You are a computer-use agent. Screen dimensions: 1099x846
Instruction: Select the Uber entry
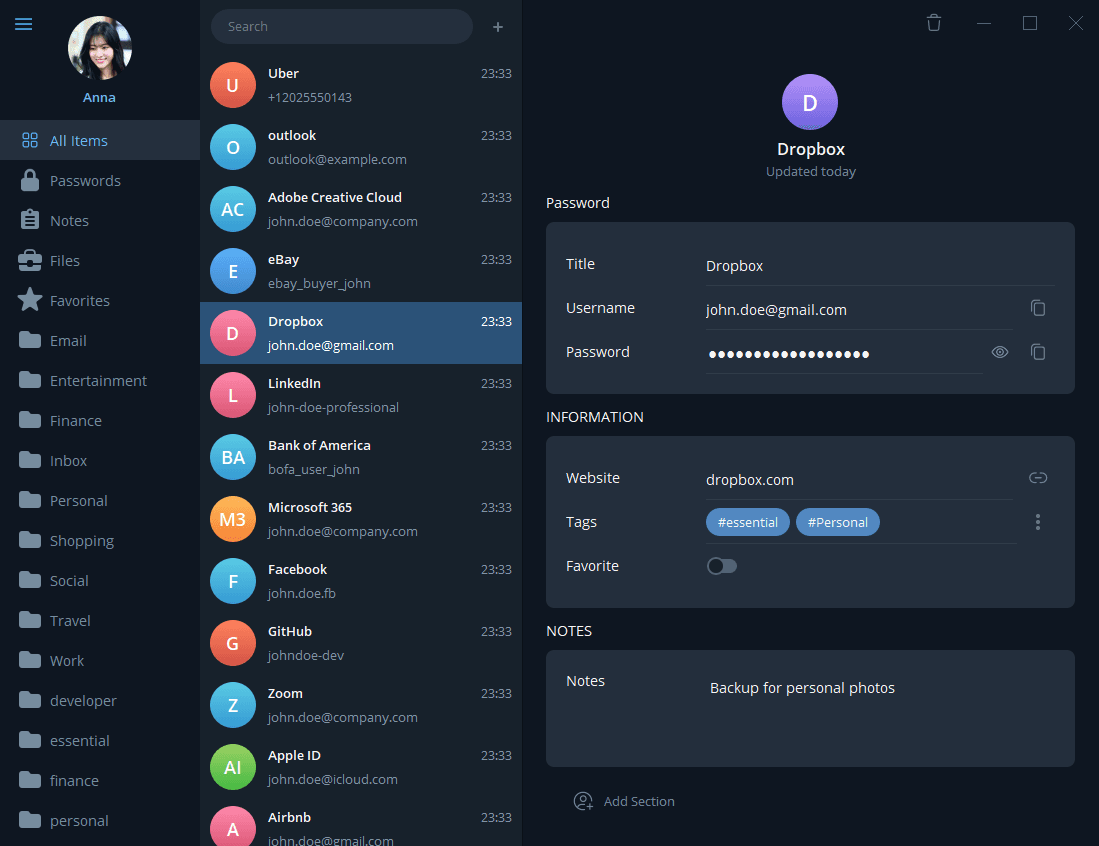pos(361,85)
